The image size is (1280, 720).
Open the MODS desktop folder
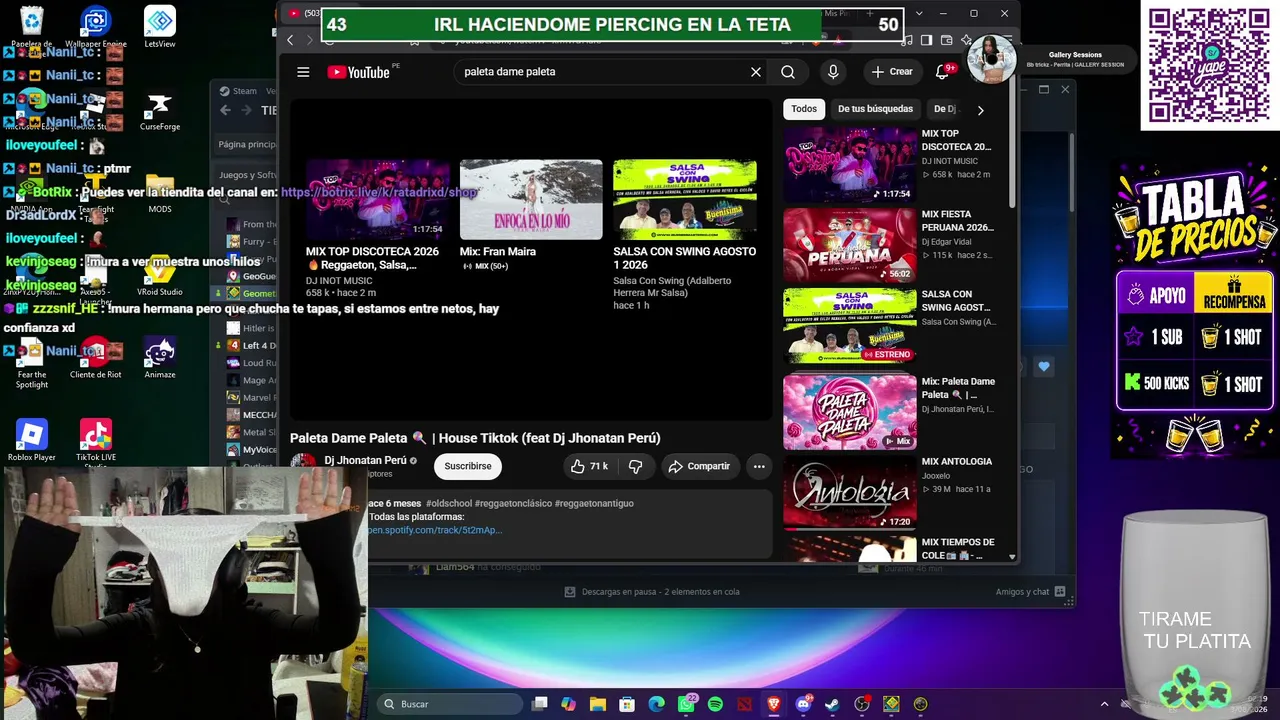point(160,192)
